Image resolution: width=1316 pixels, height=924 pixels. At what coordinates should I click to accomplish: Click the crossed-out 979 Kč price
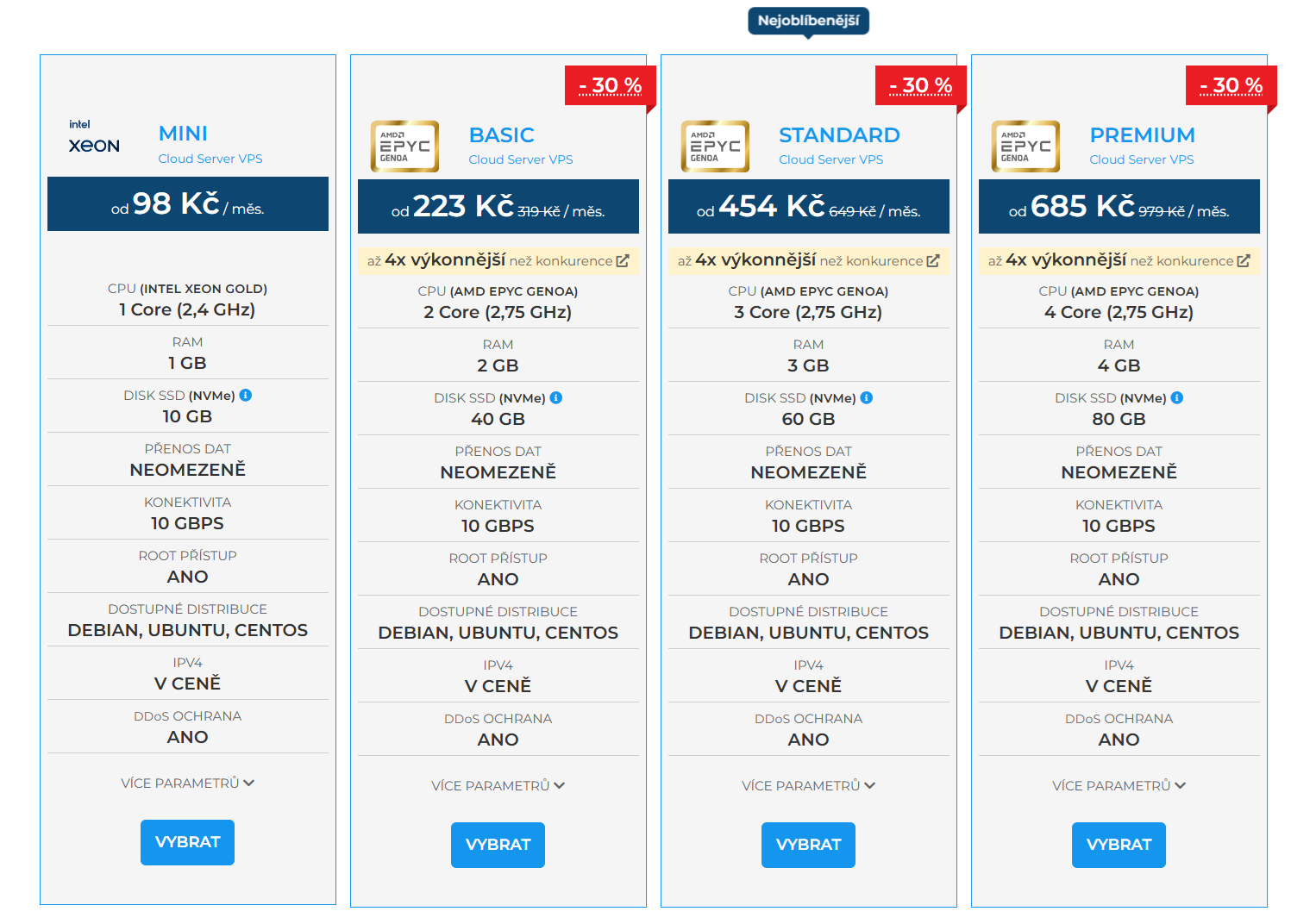(x=1162, y=211)
